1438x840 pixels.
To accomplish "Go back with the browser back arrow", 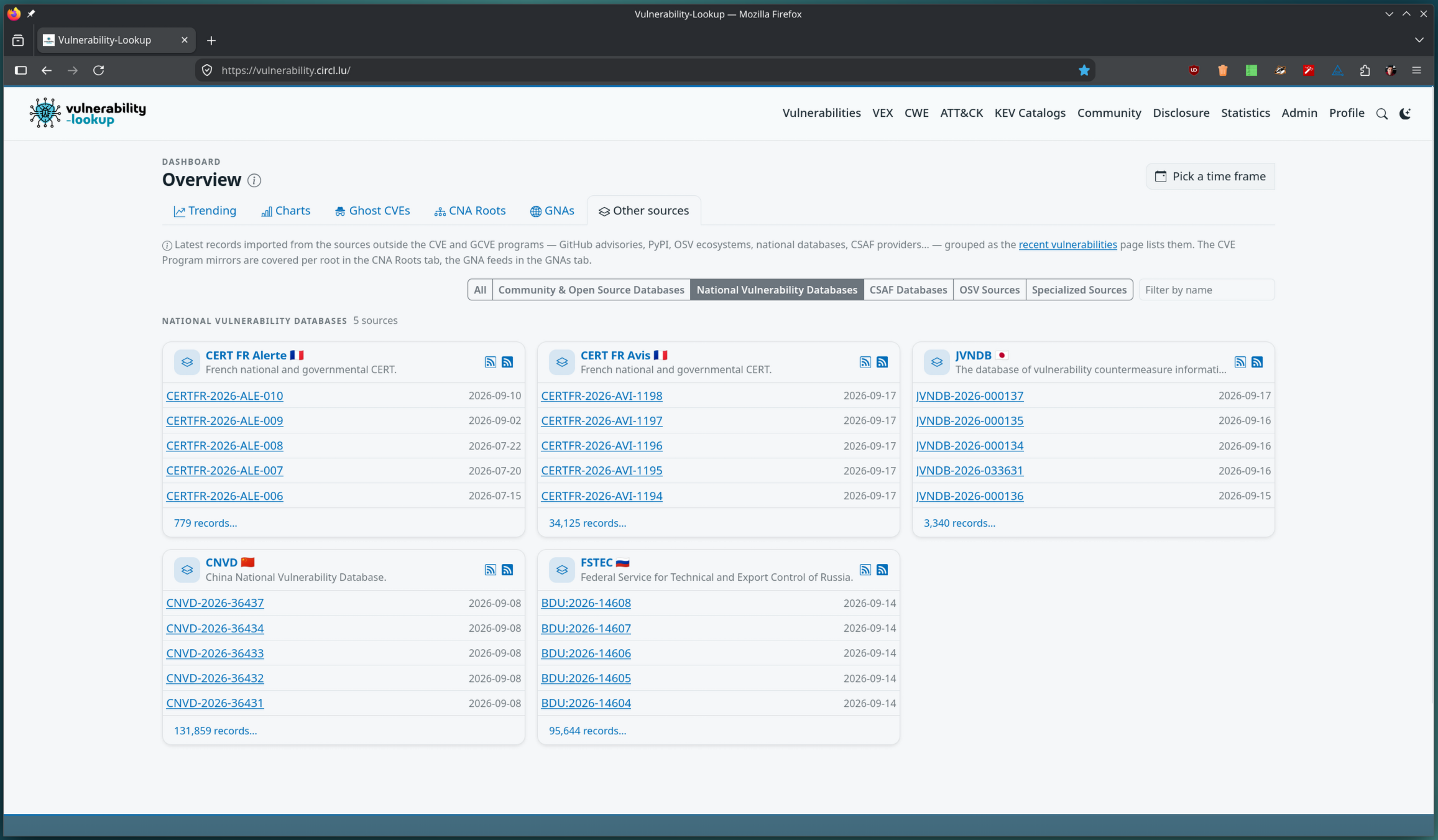I will point(47,70).
